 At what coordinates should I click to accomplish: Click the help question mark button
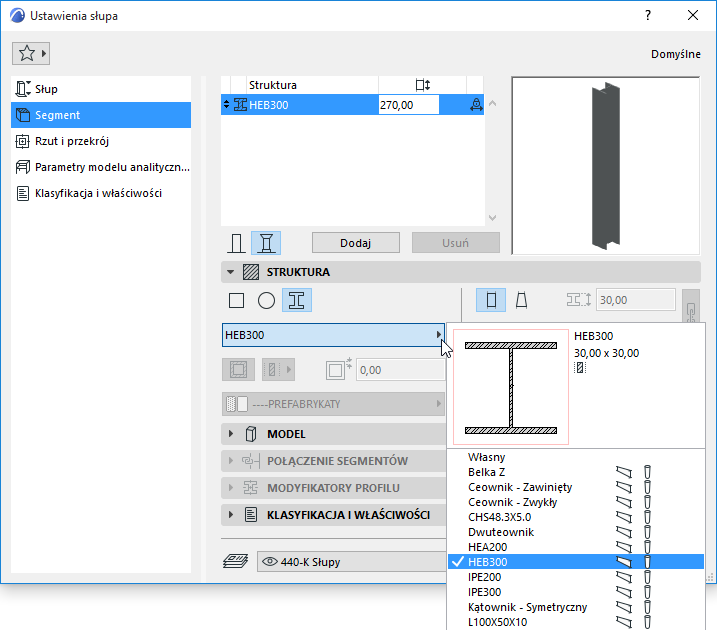[x=648, y=16]
